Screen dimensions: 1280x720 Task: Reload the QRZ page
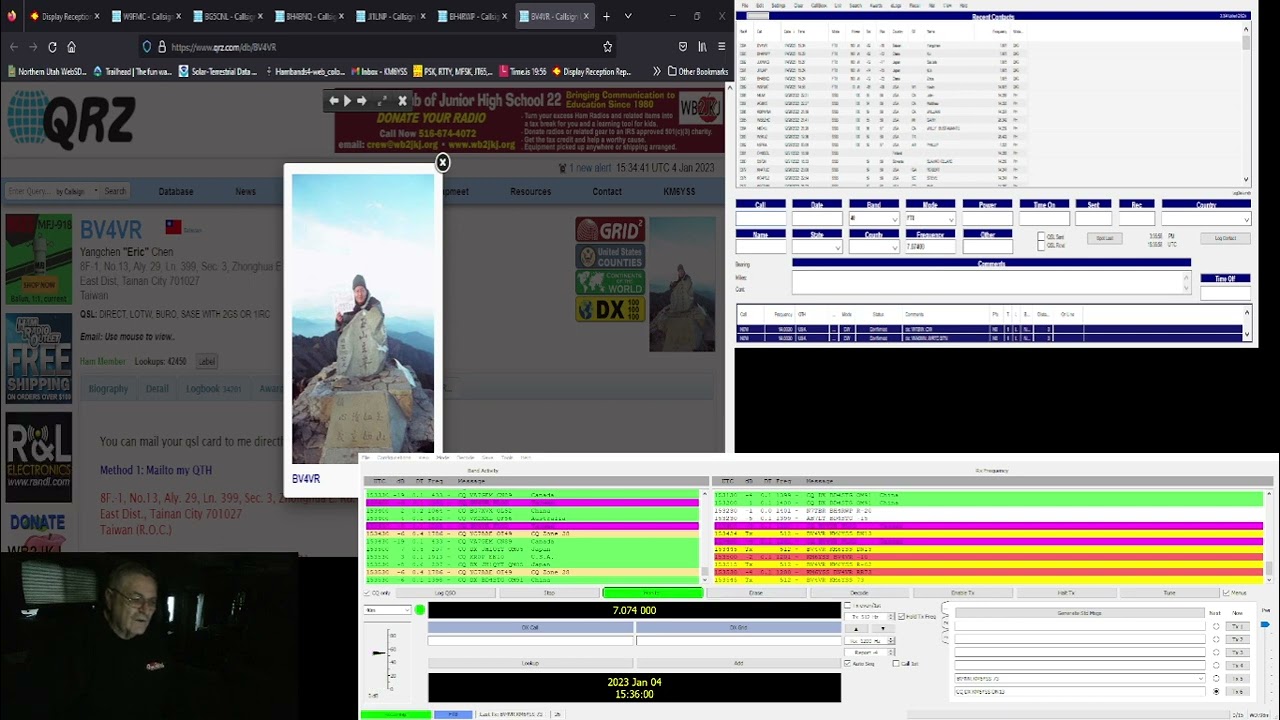[x=52, y=47]
